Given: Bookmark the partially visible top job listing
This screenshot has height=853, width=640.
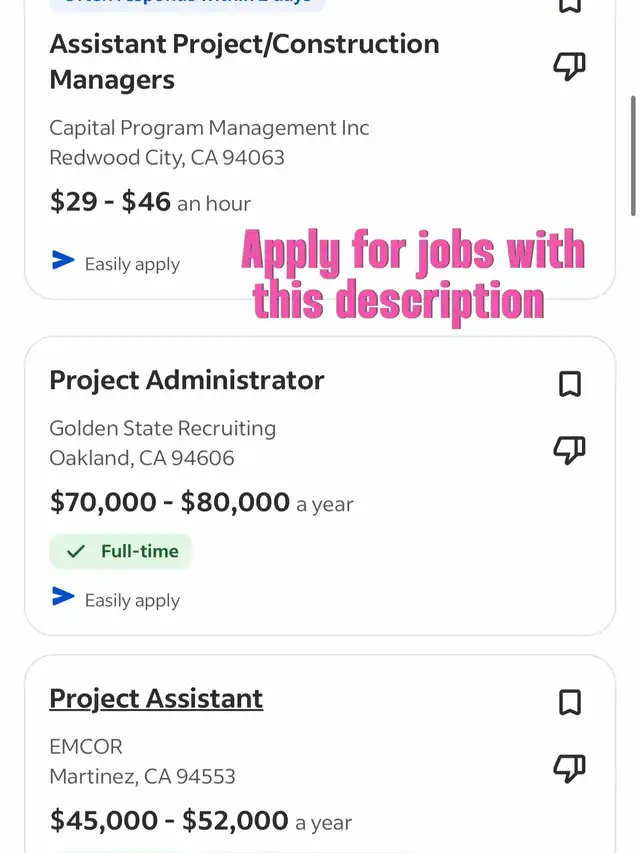Looking at the screenshot, I should click(569, 6).
